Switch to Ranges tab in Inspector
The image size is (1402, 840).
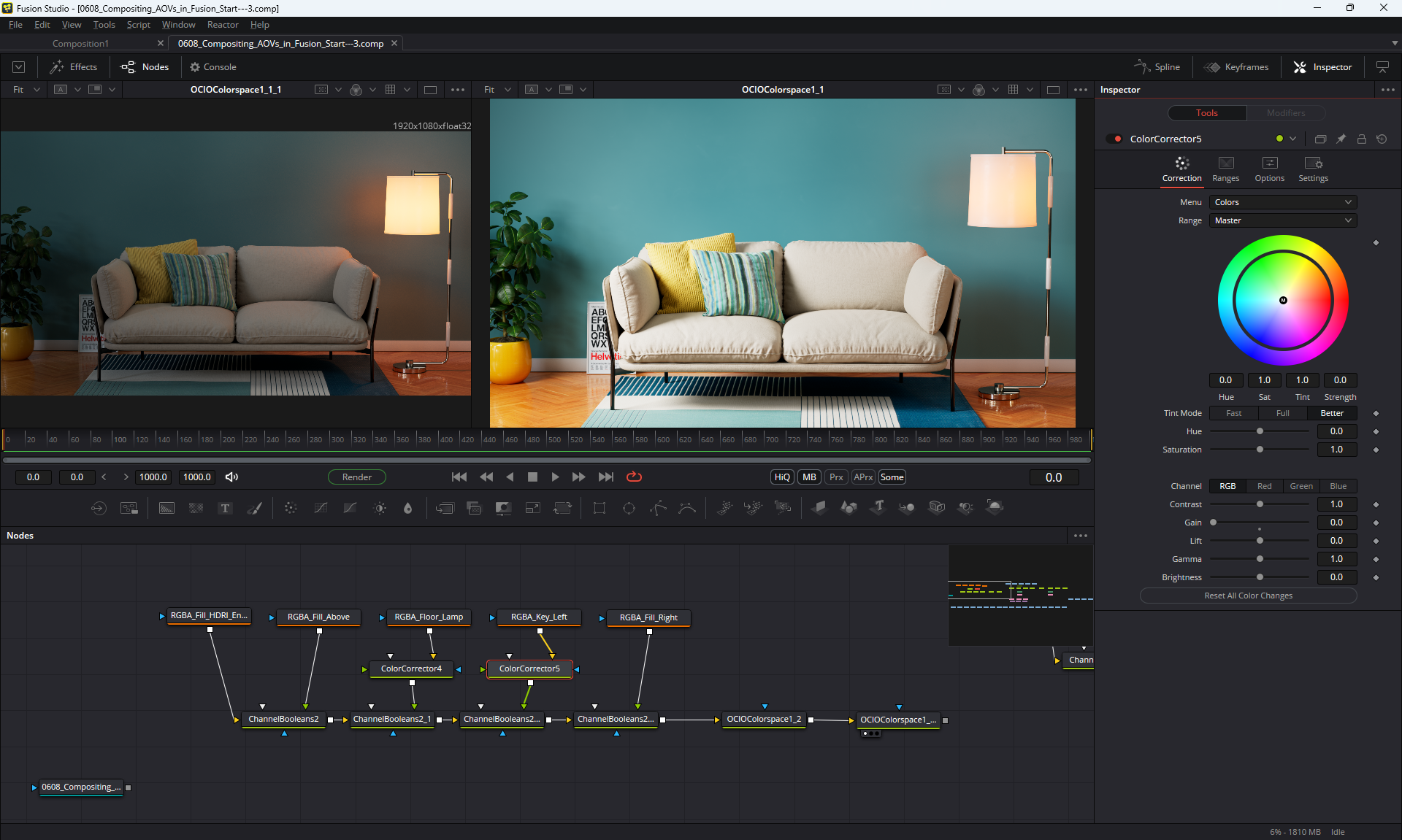pyautogui.click(x=1225, y=169)
